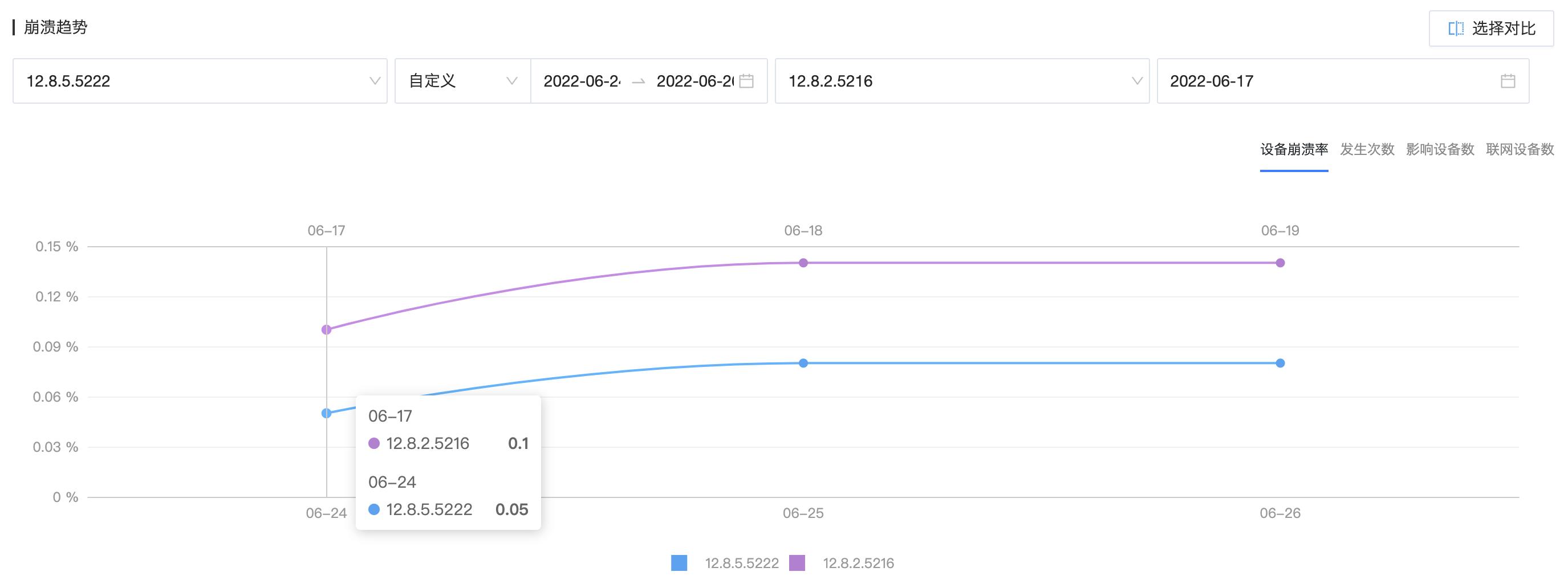Open the version dropdown showing 12.8.5.5222
The image size is (1568, 588).
200,81
